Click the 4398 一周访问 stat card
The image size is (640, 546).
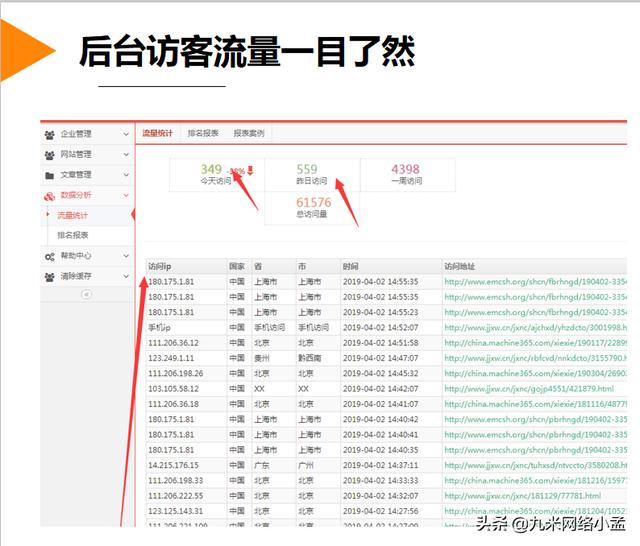pos(407,175)
